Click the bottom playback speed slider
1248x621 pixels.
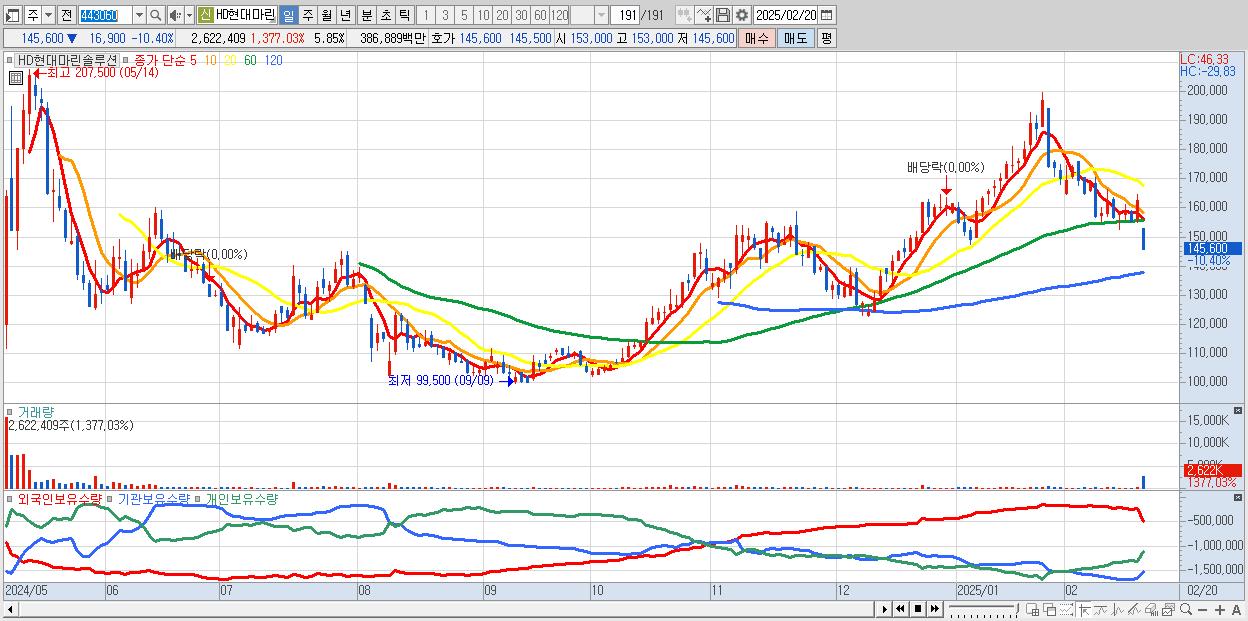click(983, 610)
